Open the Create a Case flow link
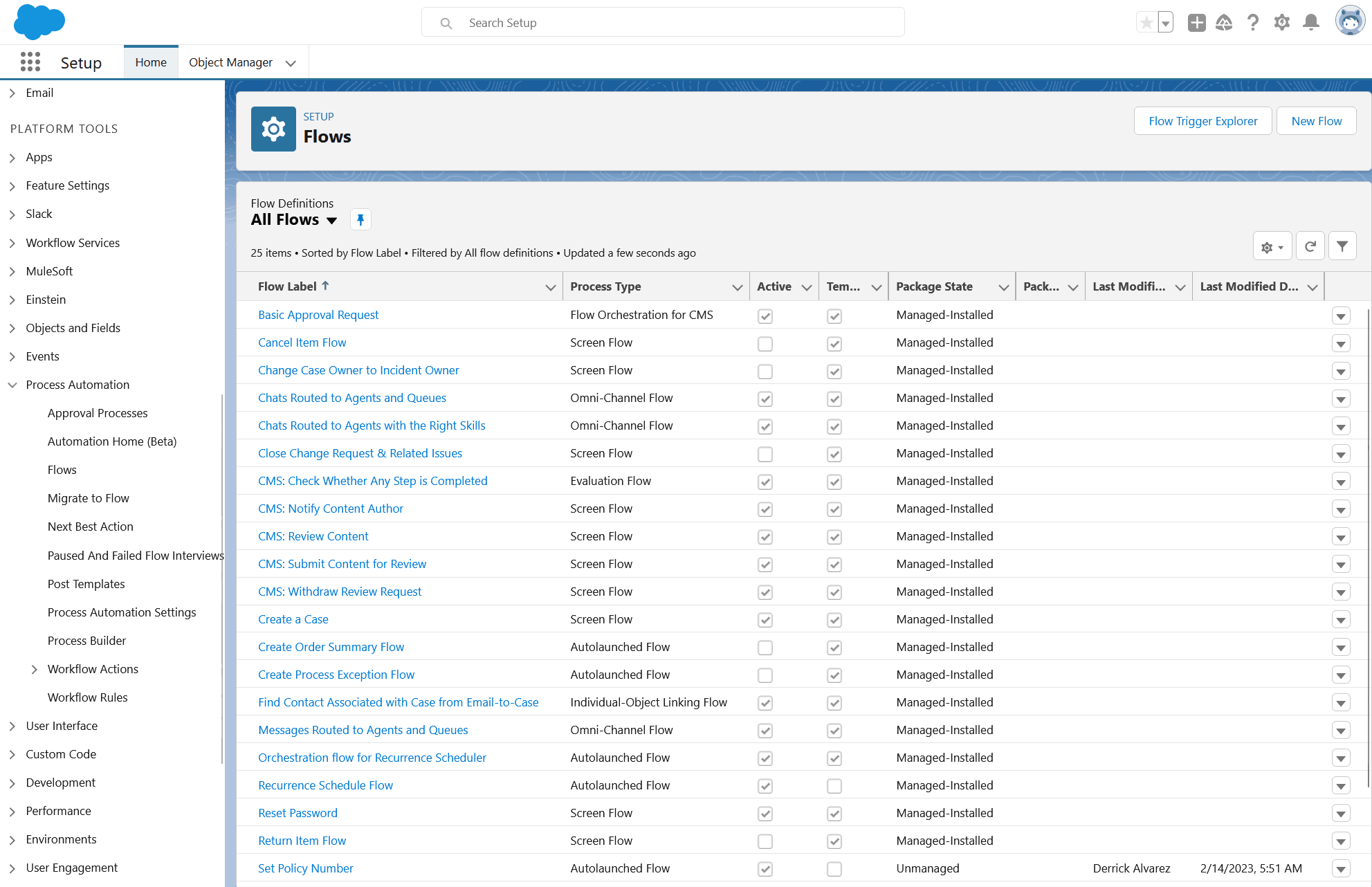This screenshot has height=887, width=1372. [293, 619]
